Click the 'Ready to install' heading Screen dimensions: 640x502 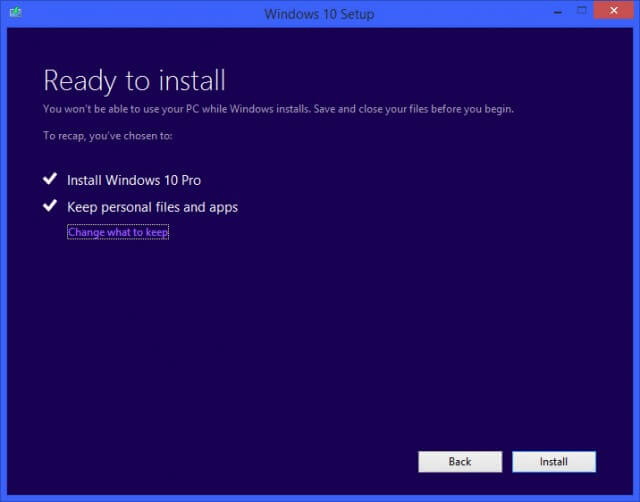(134, 80)
